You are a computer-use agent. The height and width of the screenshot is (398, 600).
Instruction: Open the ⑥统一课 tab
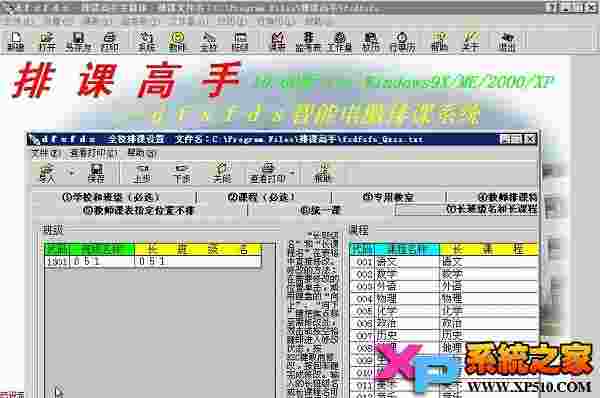coord(320,210)
